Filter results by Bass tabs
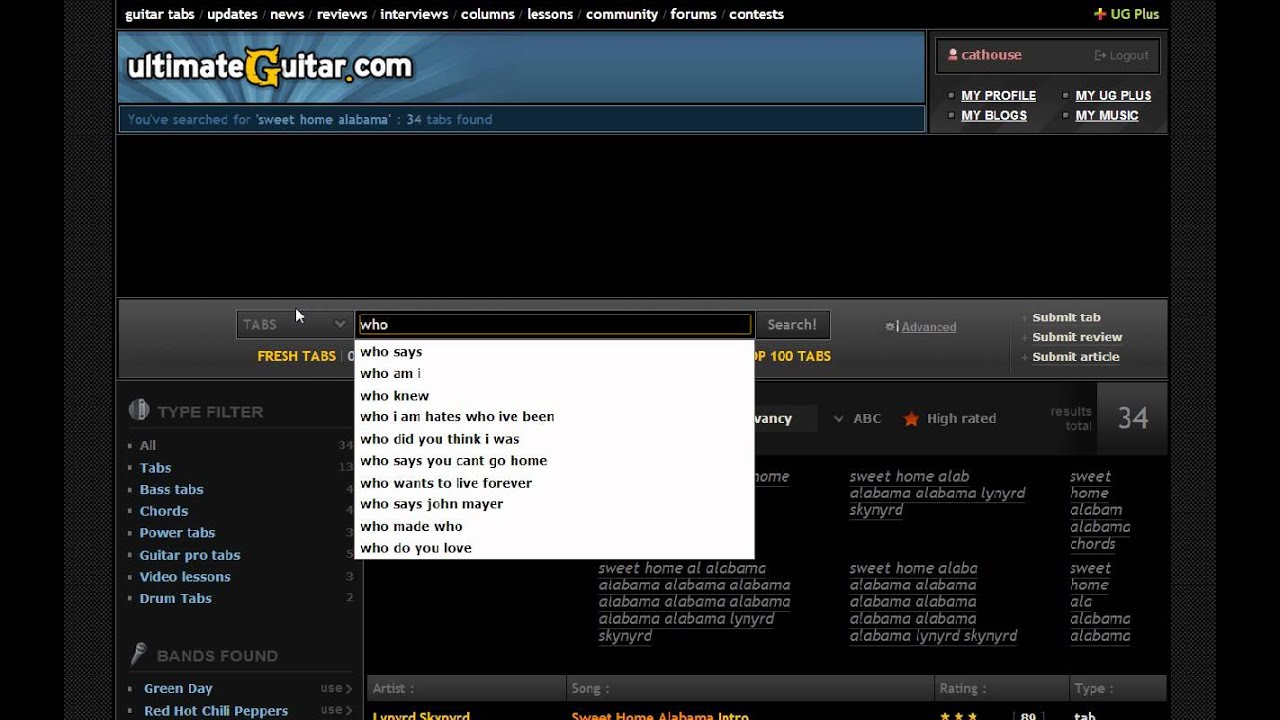This screenshot has width=1280, height=720. [x=171, y=489]
